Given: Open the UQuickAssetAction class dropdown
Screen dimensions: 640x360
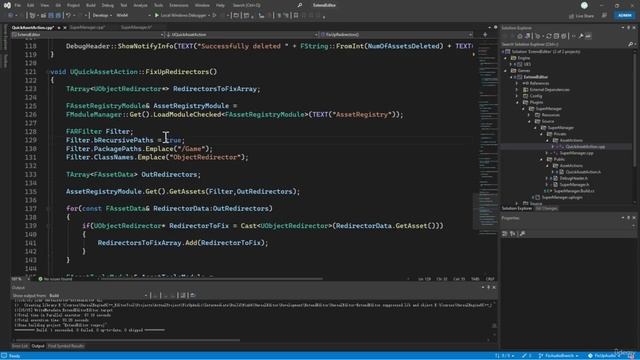Looking at the screenshot, I should coord(242,35).
